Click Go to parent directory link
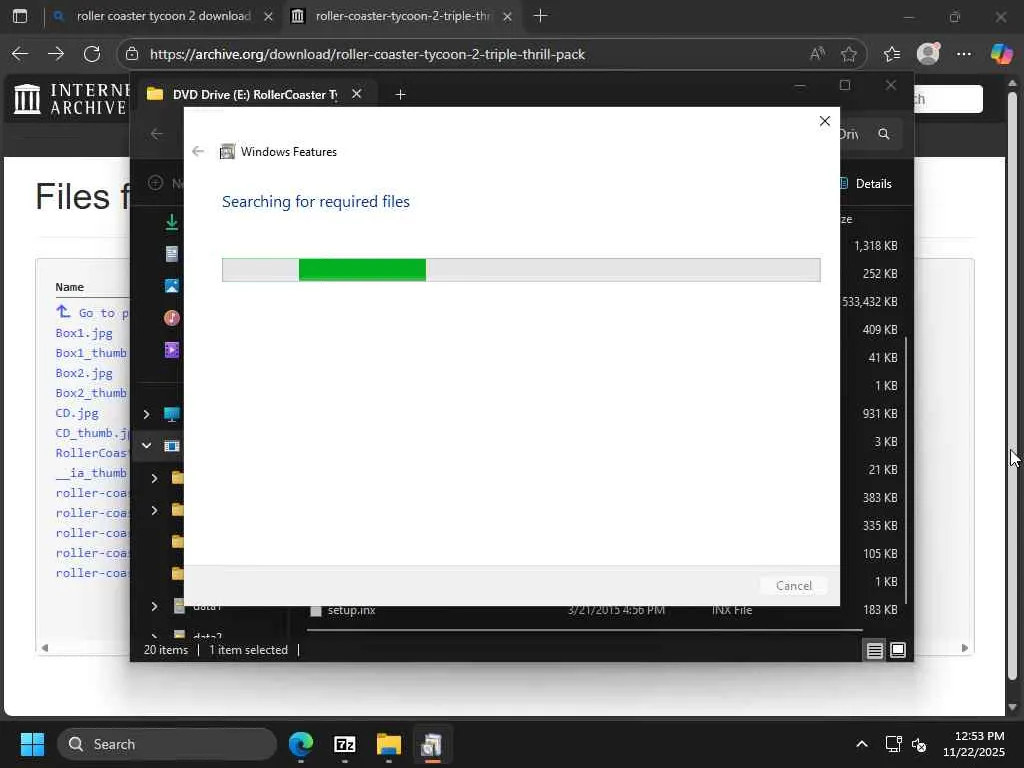 pos(92,312)
